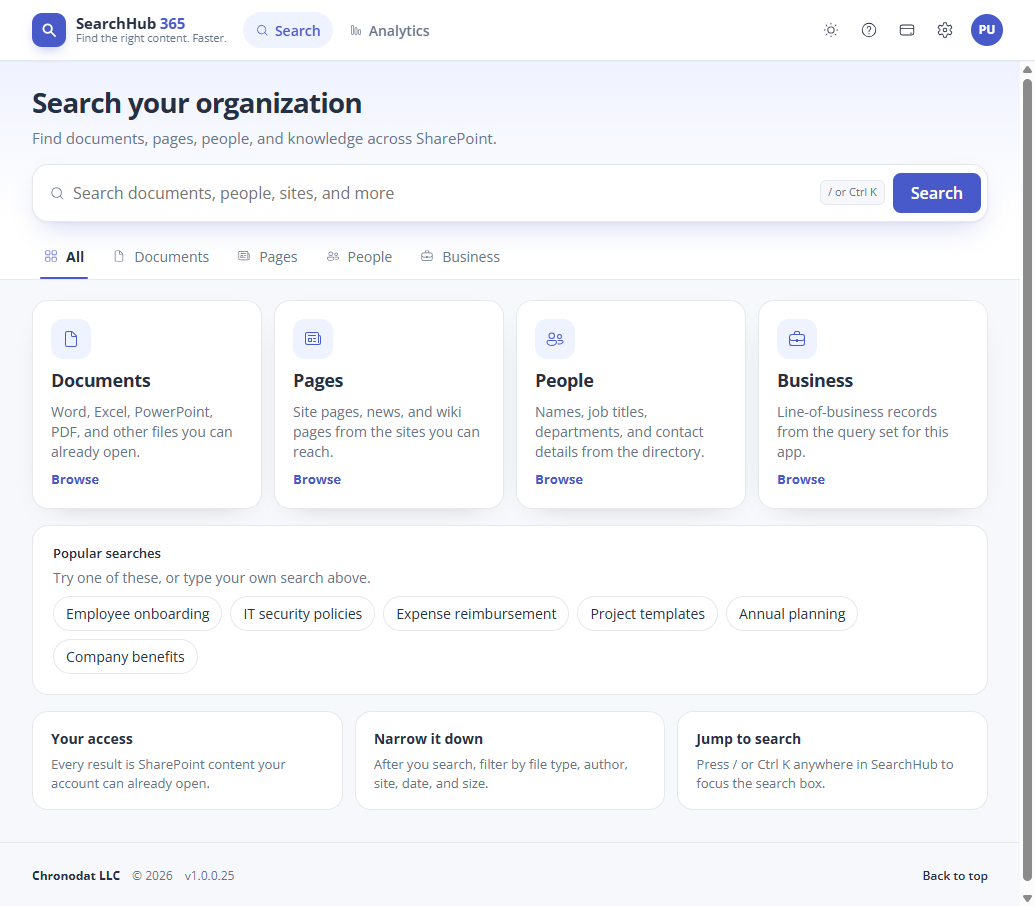Click the SearchHub 365 logo icon
Screen dimensions: 1035x906
[x=49, y=30]
